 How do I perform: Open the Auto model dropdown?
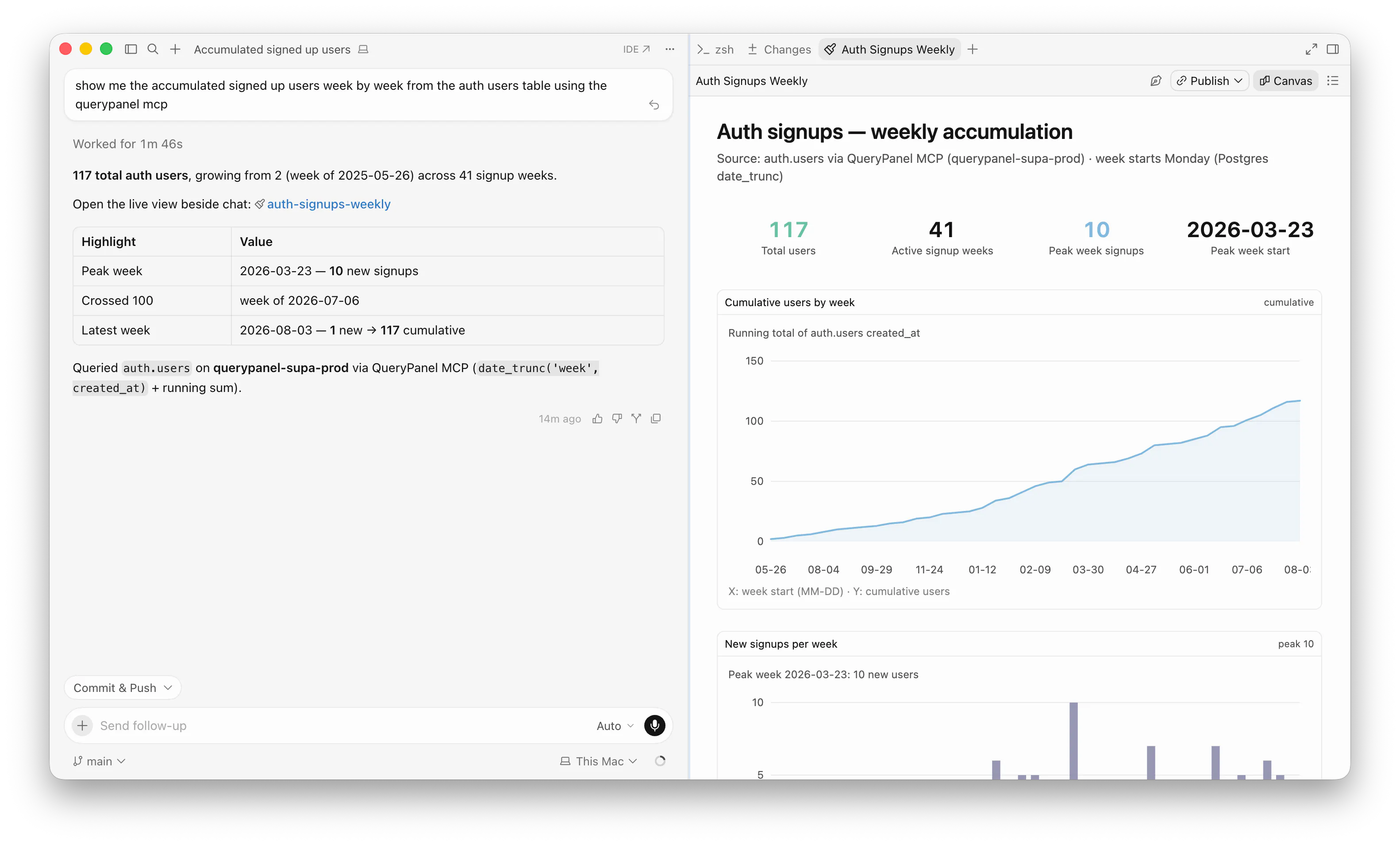[x=615, y=726]
